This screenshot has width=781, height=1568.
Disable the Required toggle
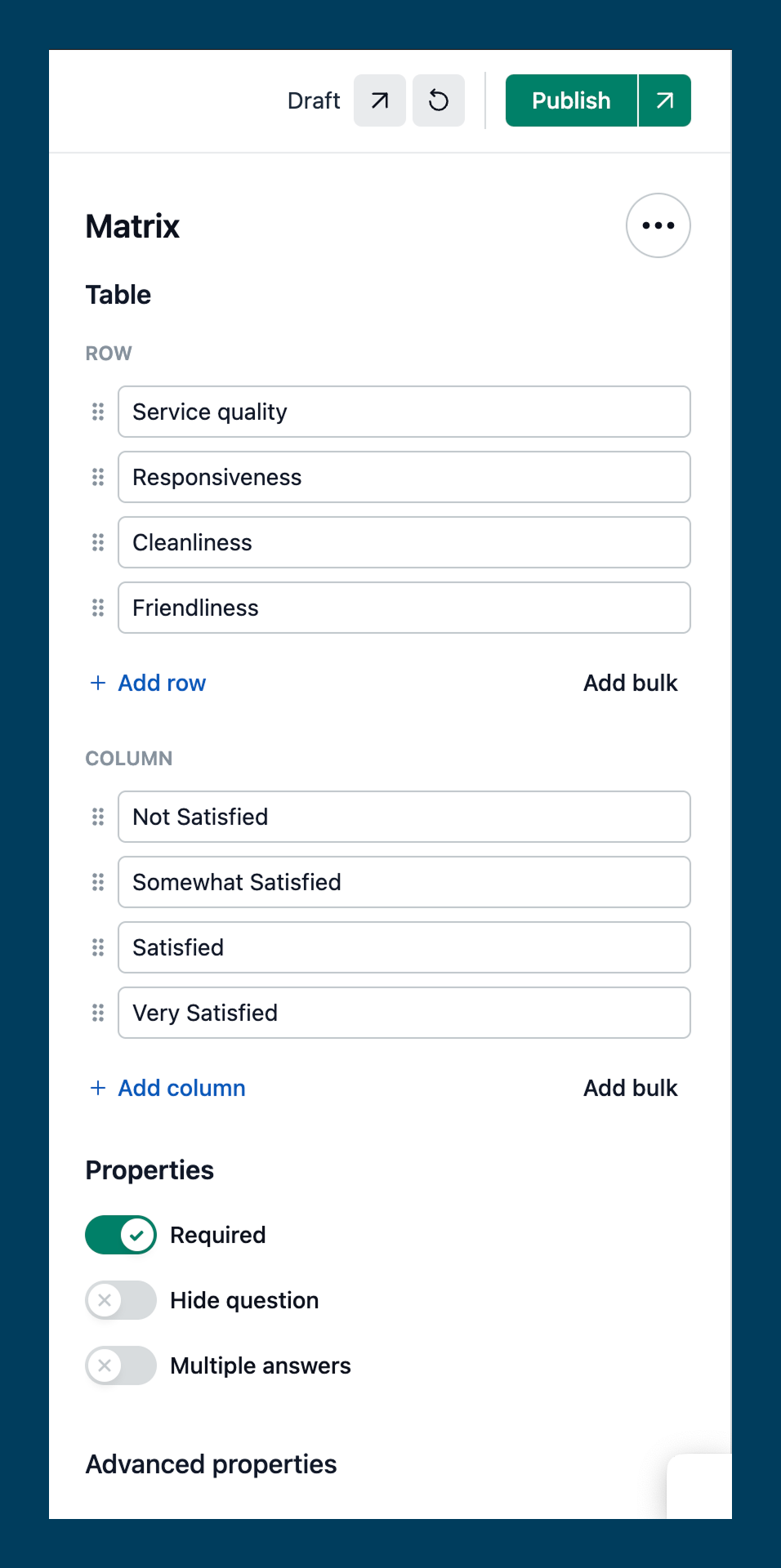[x=121, y=1235]
